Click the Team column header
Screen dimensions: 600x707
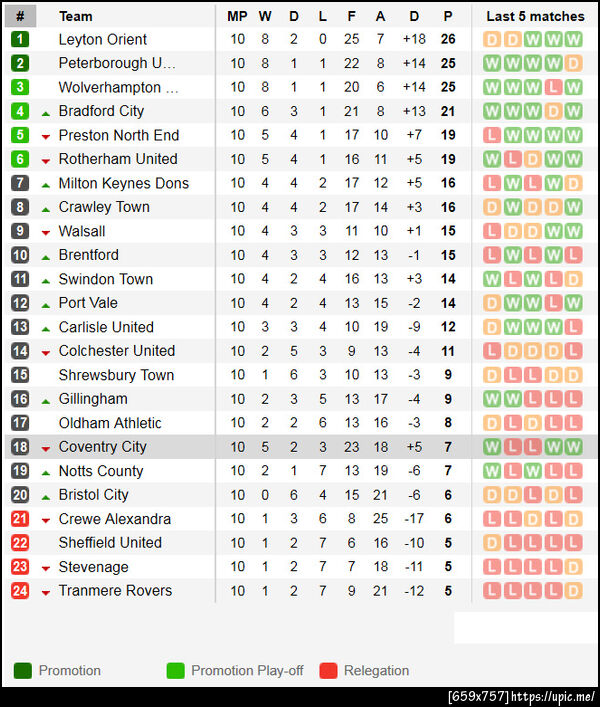coord(76,16)
